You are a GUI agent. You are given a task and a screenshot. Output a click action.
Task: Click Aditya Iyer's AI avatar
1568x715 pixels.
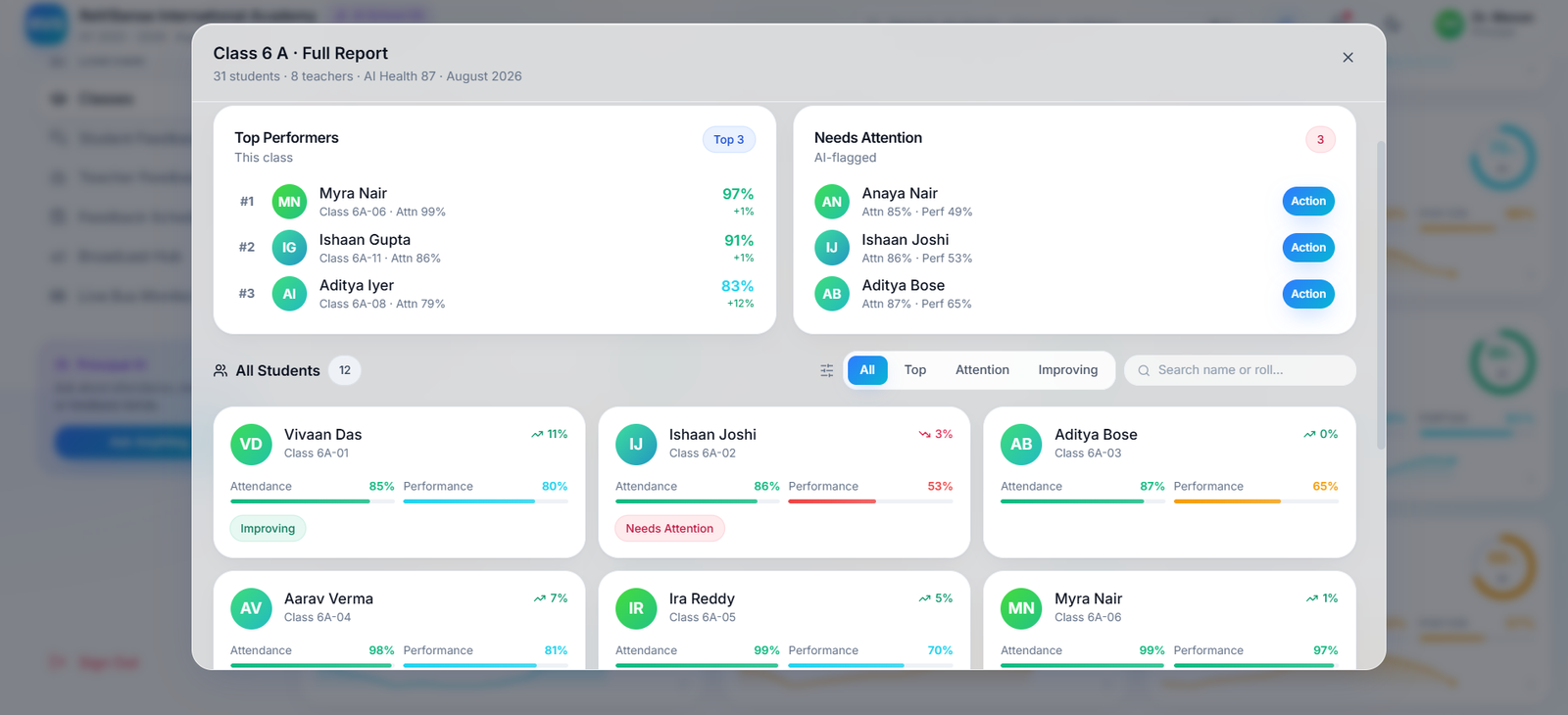tap(289, 294)
